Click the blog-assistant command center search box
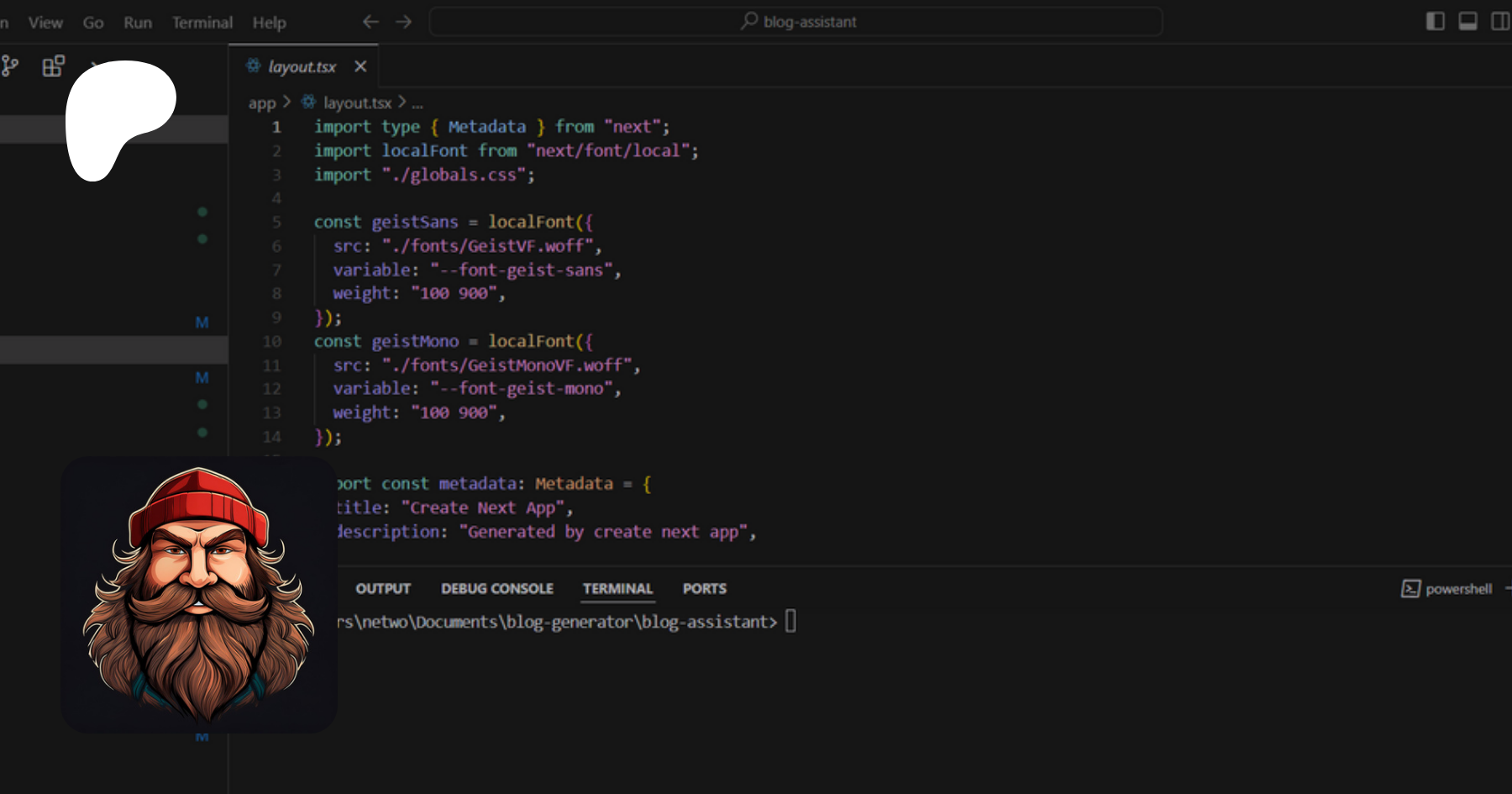 [x=795, y=22]
